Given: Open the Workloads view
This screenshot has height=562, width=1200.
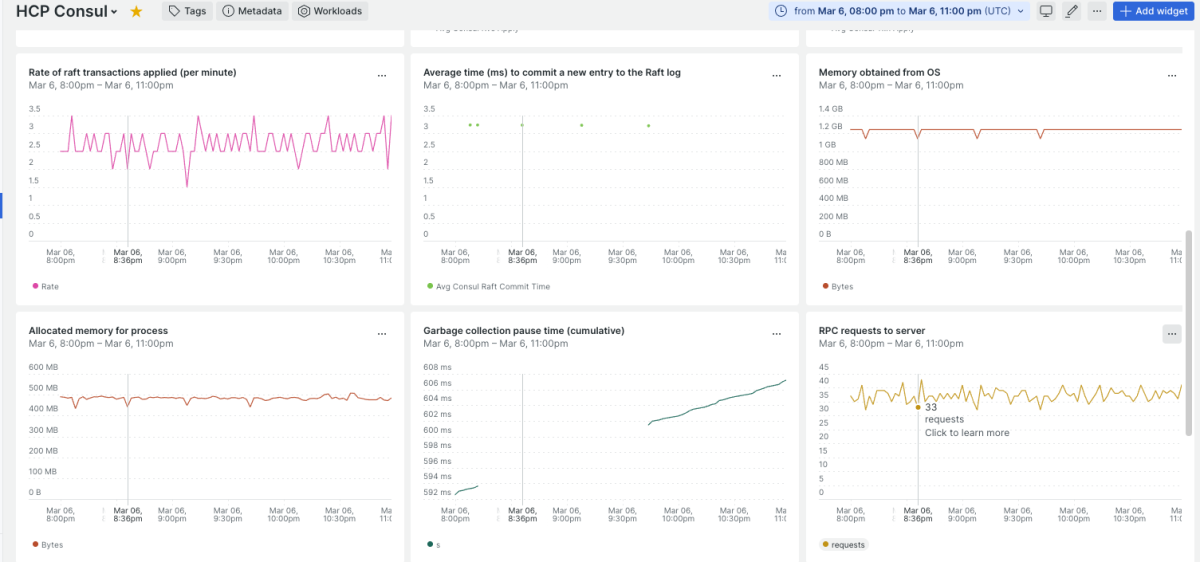Looking at the screenshot, I should 330,11.
